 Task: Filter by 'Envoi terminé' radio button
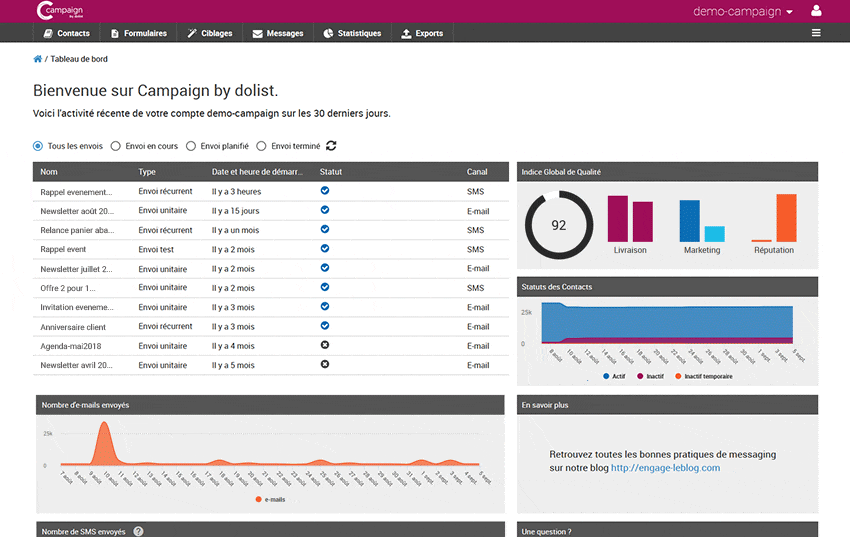[x=262, y=146]
